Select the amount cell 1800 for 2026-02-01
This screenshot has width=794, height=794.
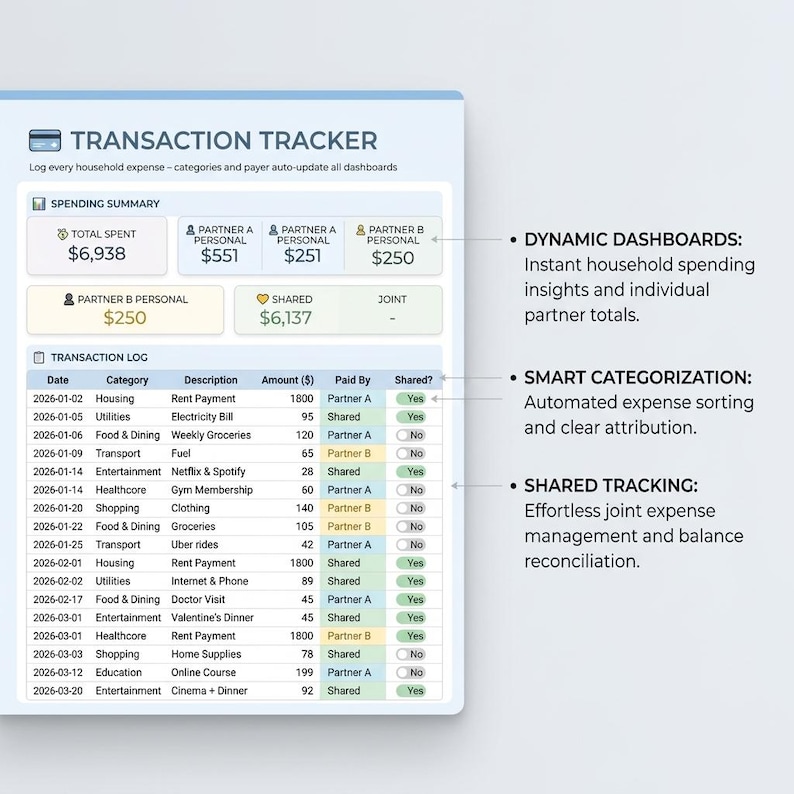302,563
